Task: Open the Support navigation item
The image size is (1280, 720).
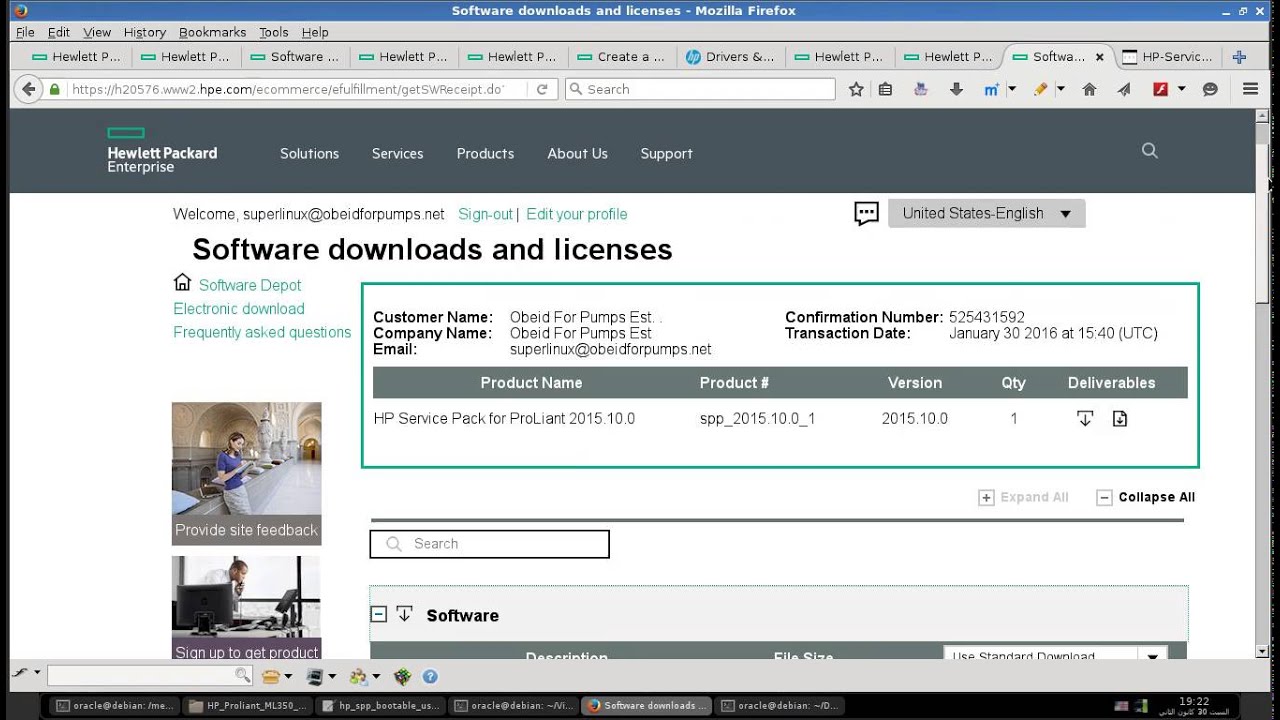Action: click(666, 153)
